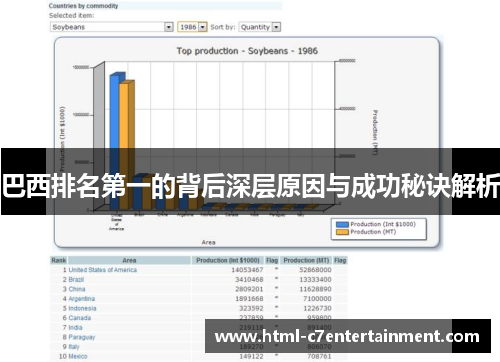The image size is (500, 362).
Task: Click the Indonesia country link
Action: 82,308
